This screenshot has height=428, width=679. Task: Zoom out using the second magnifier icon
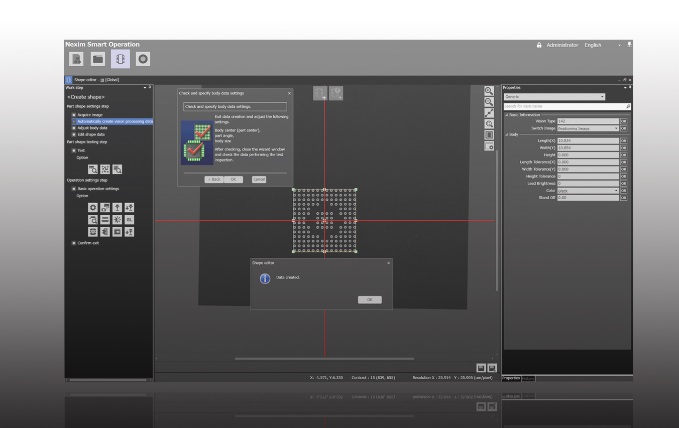(x=489, y=102)
